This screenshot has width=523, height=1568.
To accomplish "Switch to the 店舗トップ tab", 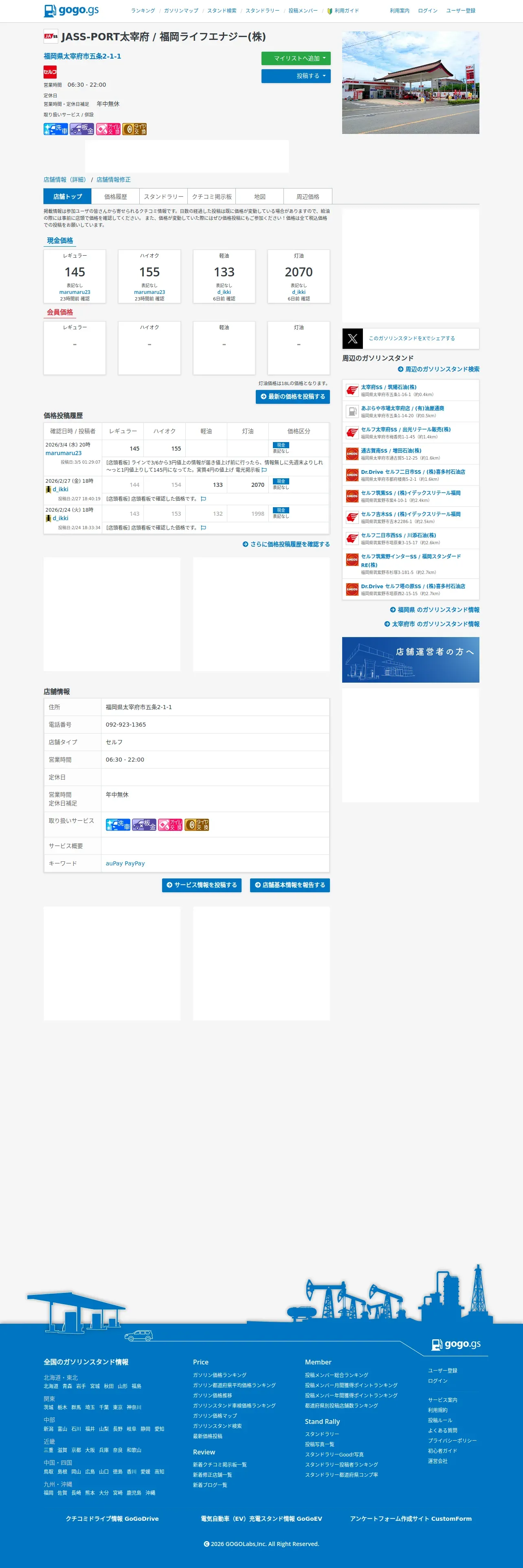I will point(68,197).
